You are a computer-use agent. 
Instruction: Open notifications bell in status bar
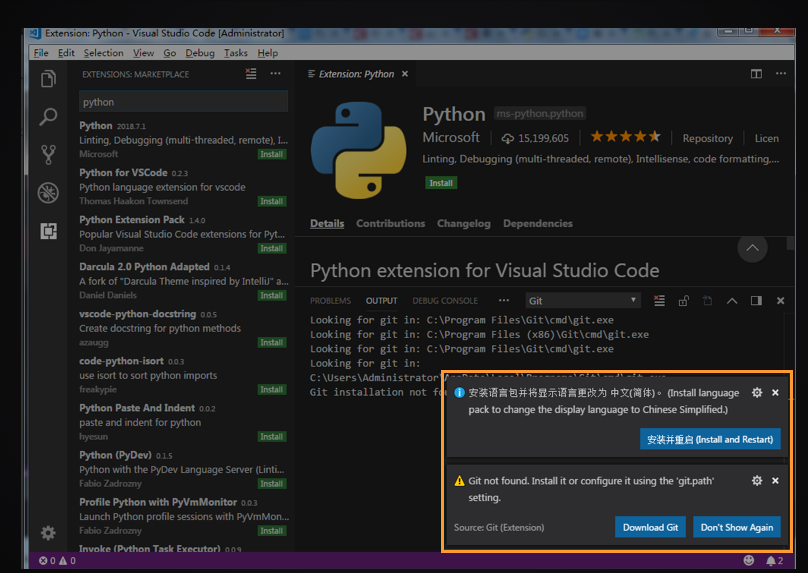click(775, 561)
